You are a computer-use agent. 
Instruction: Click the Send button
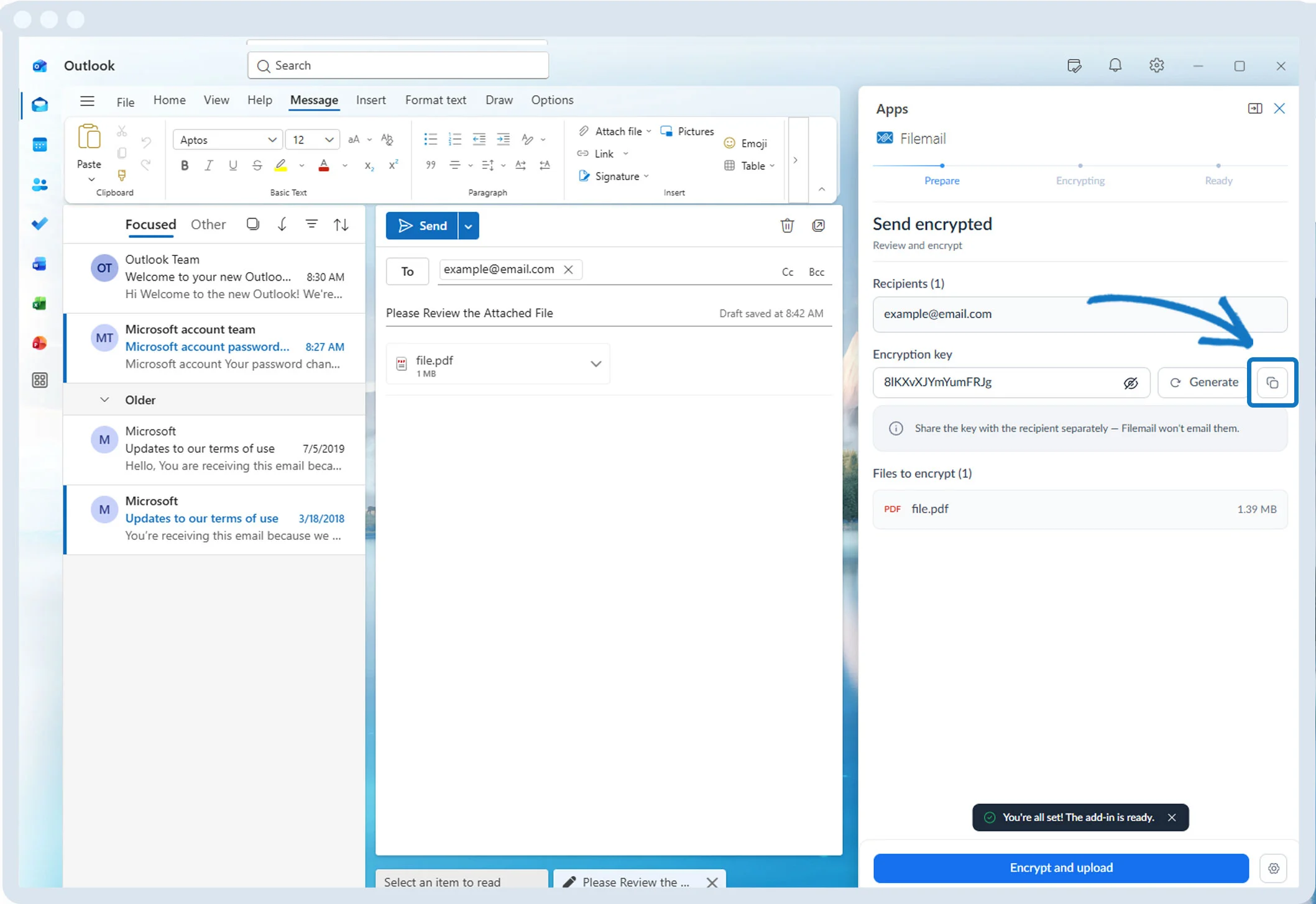pyautogui.click(x=422, y=226)
